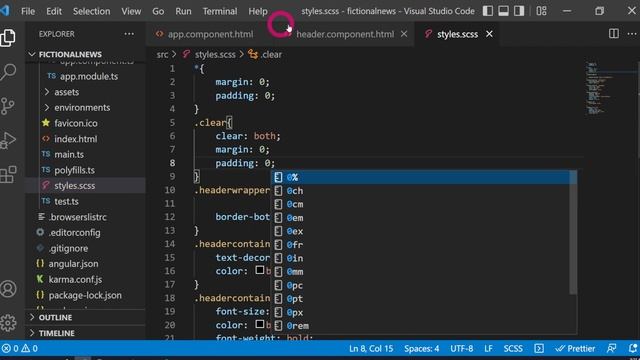Viewport: 640px width, 360px height.
Task: Open .editorconfig file
Action: [85, 232]
